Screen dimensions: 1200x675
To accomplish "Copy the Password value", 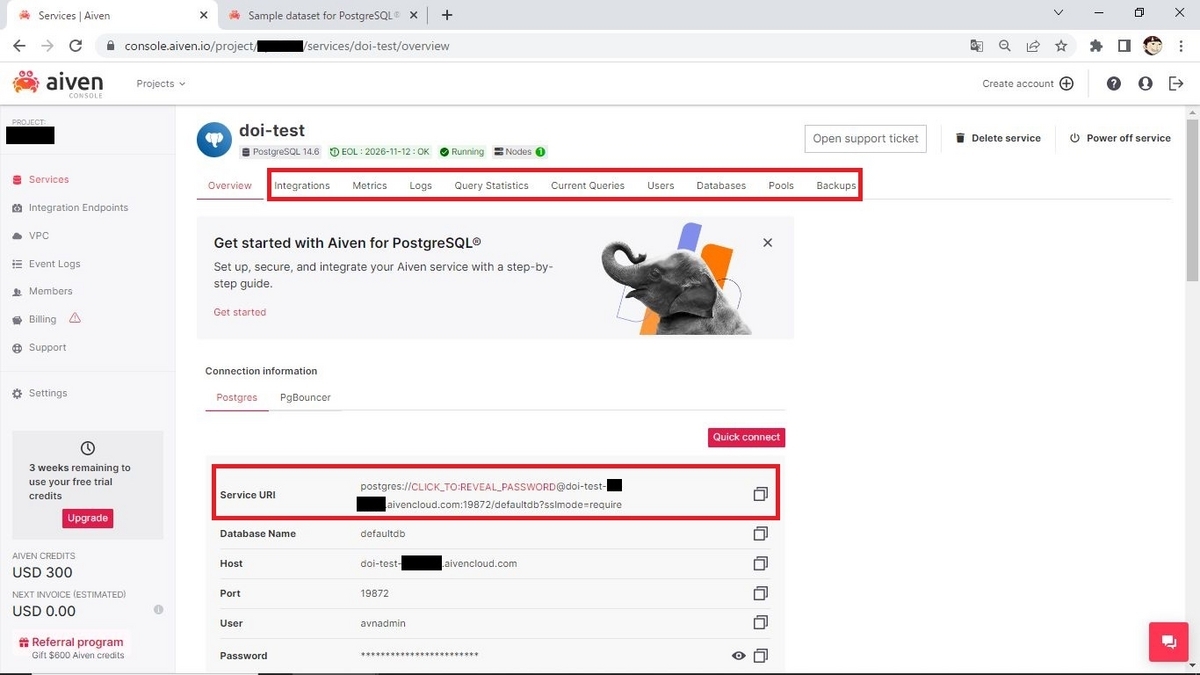I will click(760, 656).
